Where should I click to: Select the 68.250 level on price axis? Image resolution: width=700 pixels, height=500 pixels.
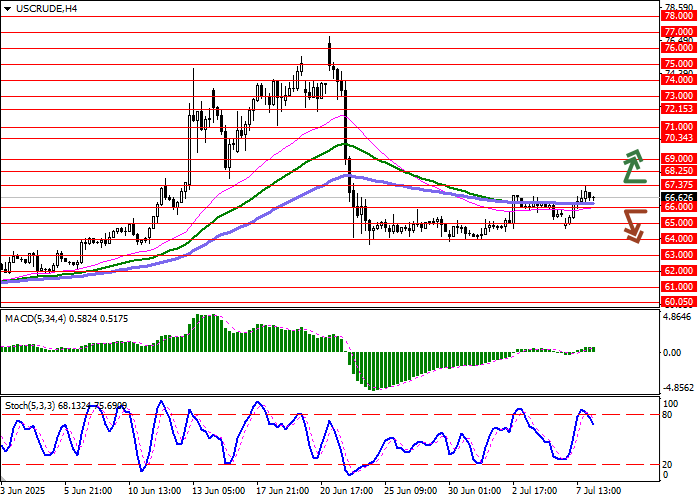[678, 171]
